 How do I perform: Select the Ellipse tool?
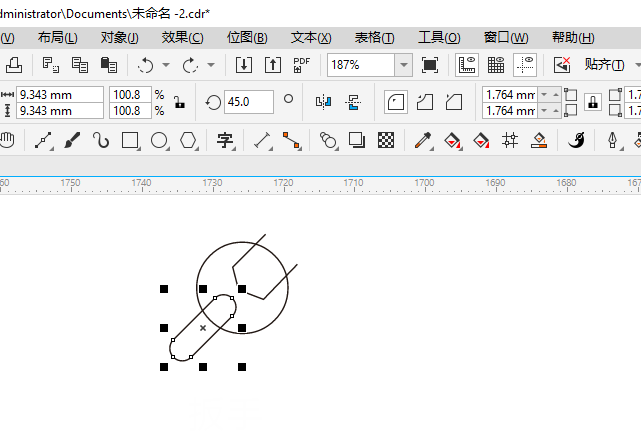tap(159, 141)
